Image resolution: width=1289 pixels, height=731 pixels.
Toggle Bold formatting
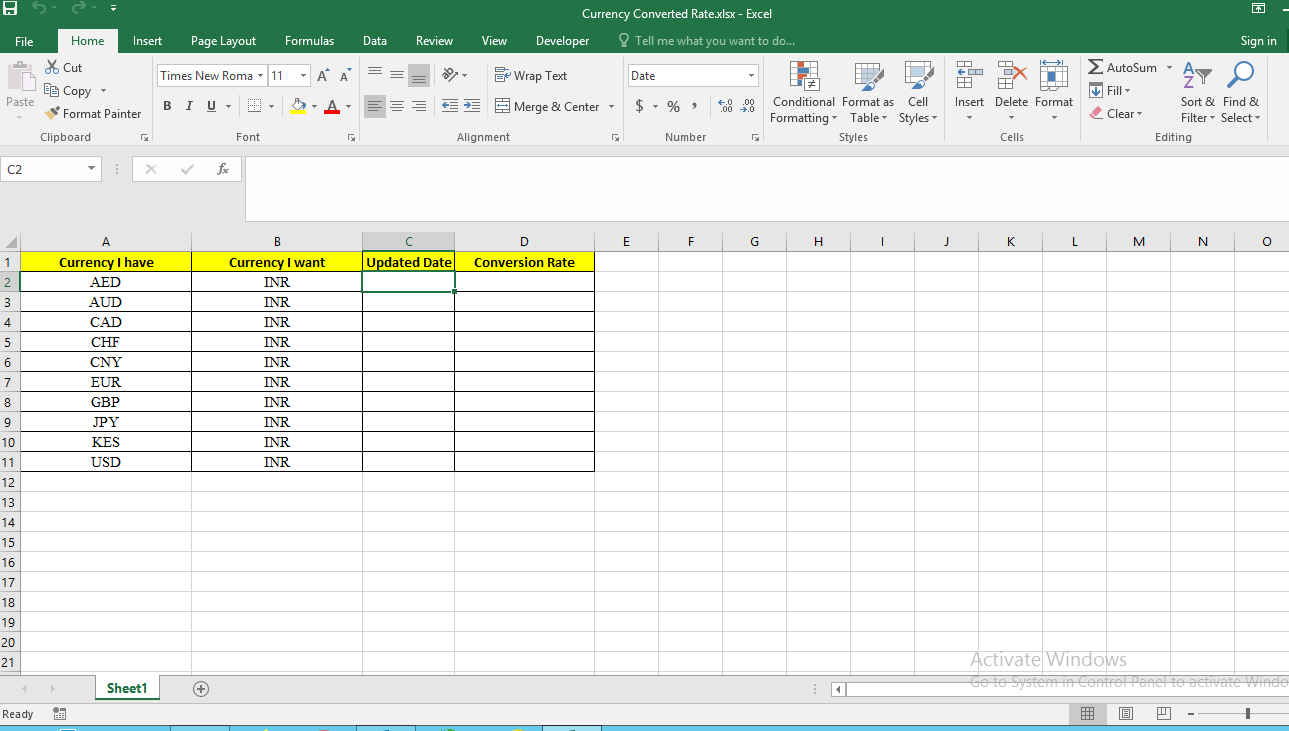pyautogui.click(x=166, y=106)
